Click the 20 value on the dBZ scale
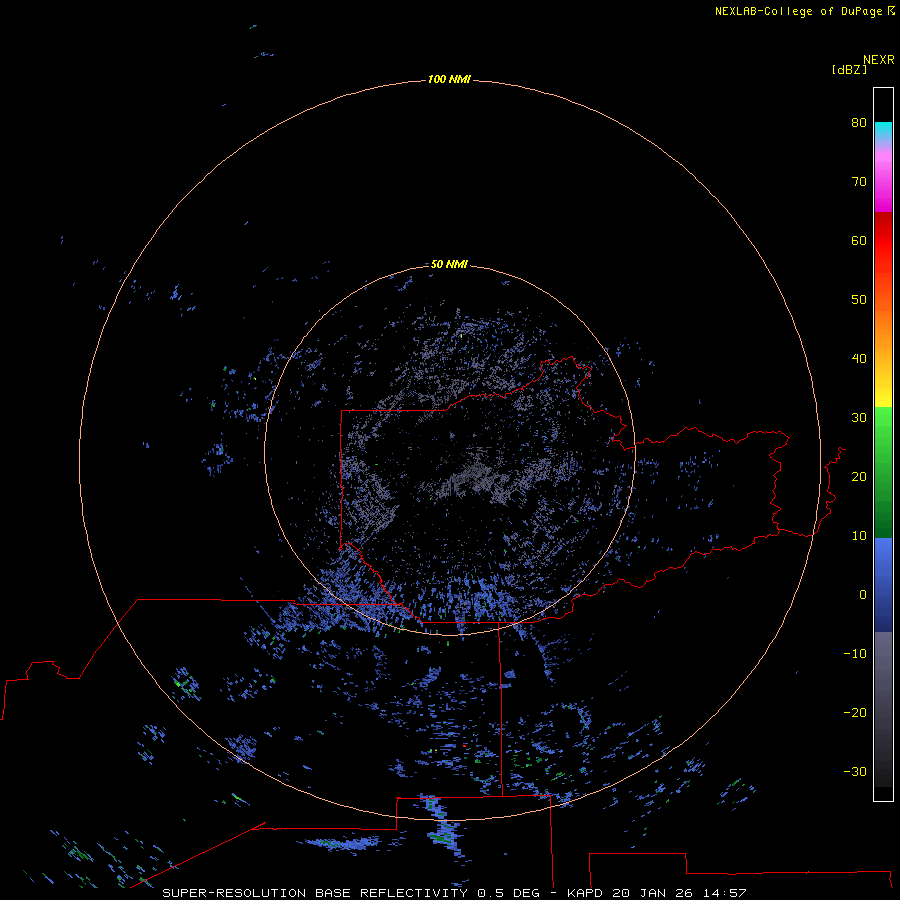 point(859,476)
